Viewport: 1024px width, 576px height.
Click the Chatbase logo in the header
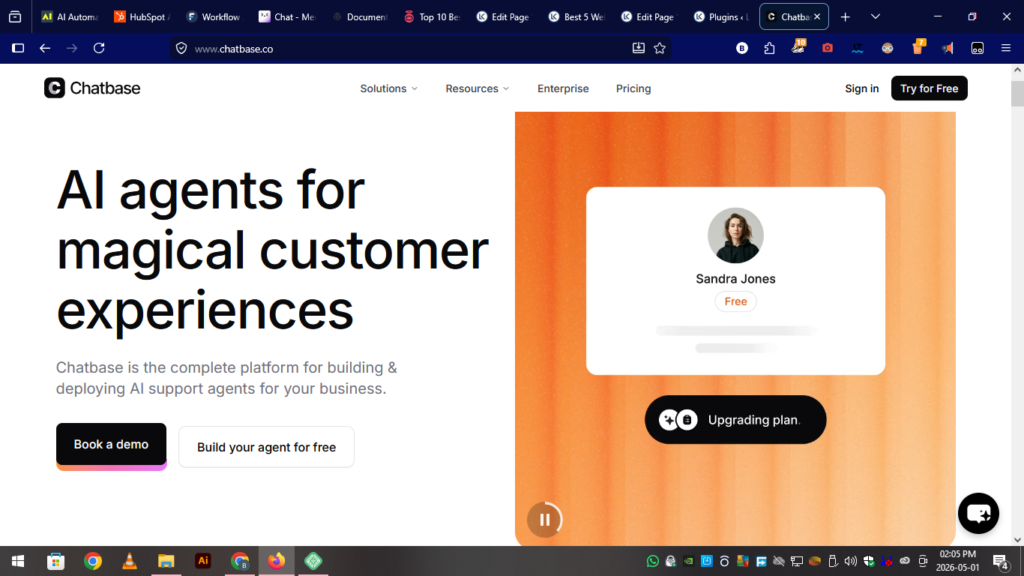point(92,88)
